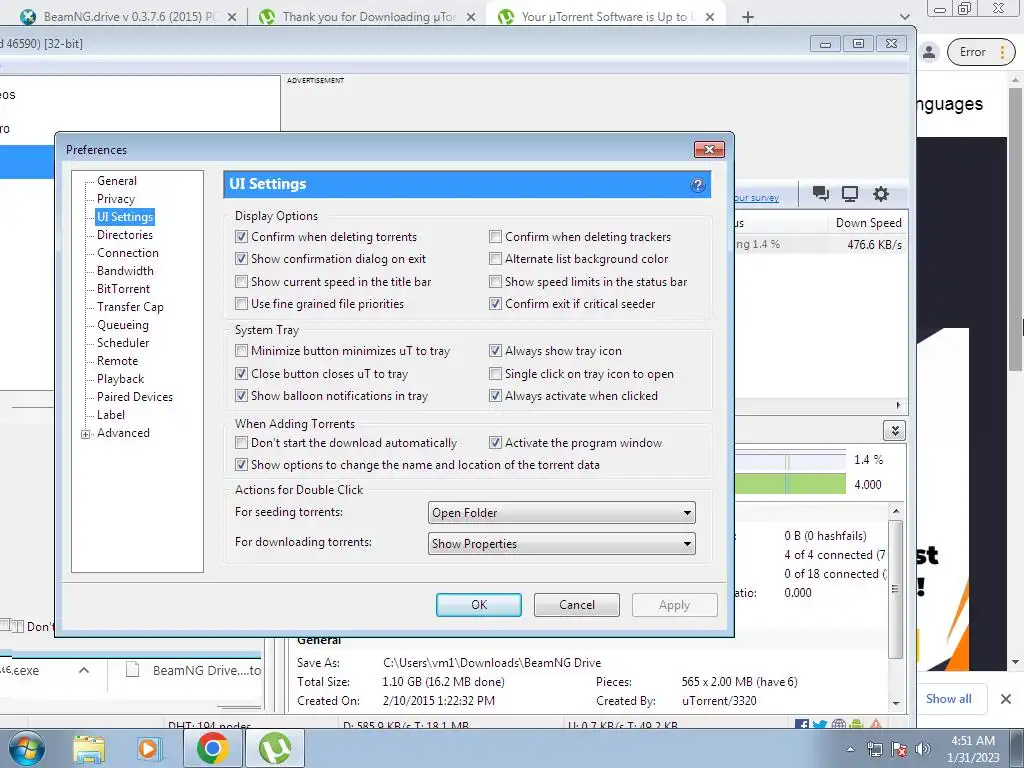Close the Thank you for Downloading tab

[471, 17]
